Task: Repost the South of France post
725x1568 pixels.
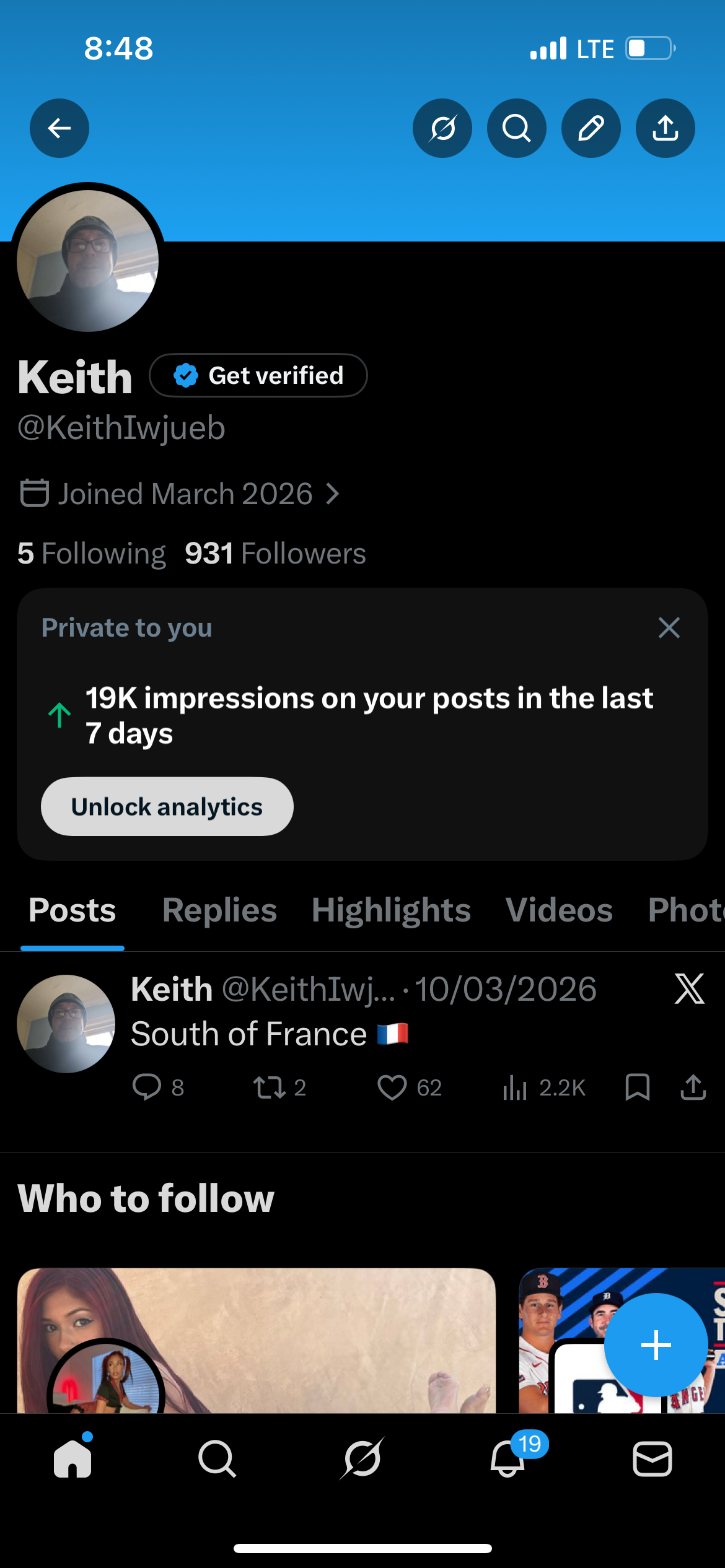Action: [270, 1087]
